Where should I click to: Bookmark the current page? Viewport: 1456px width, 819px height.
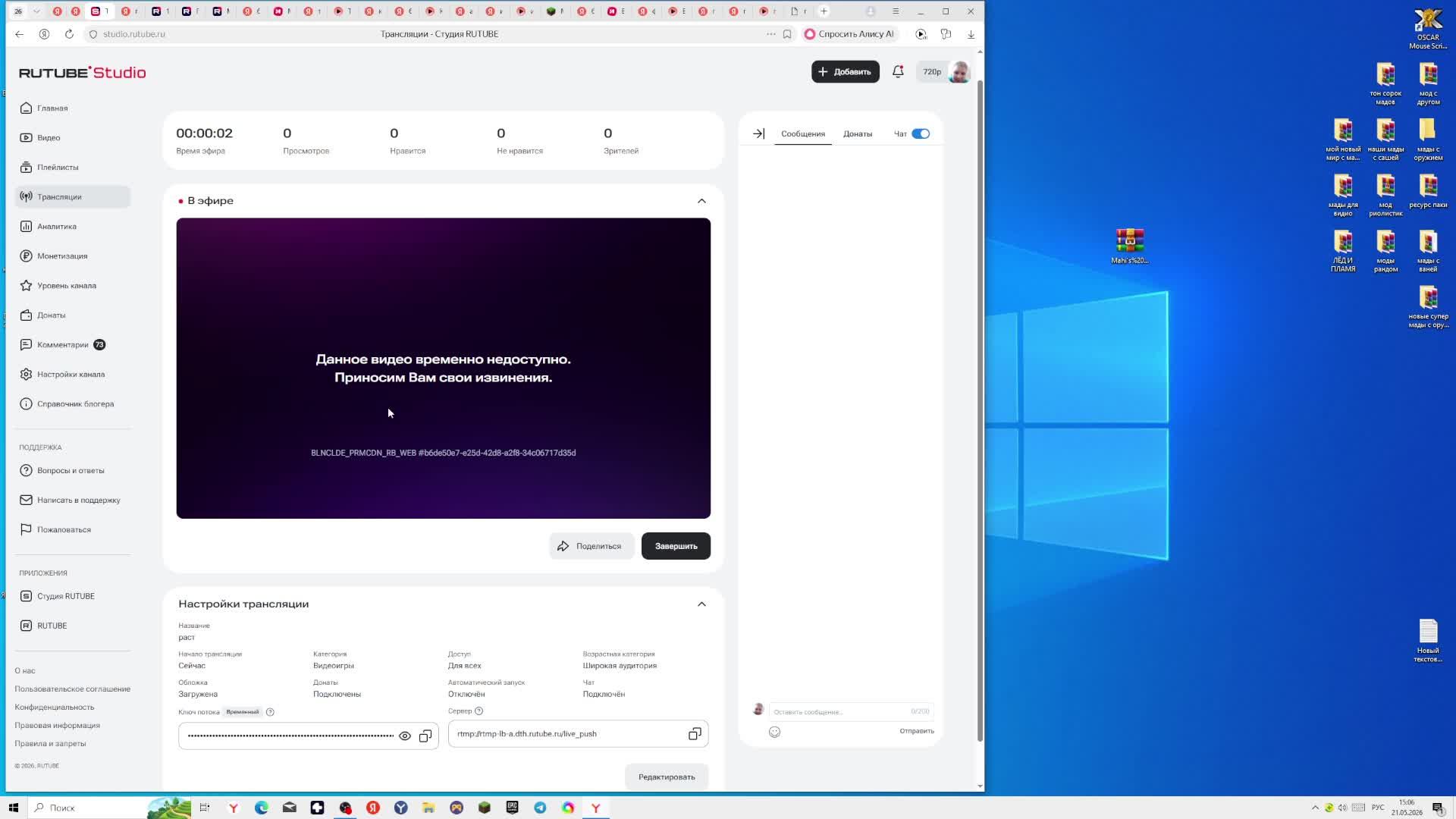(x=787, y=34)
